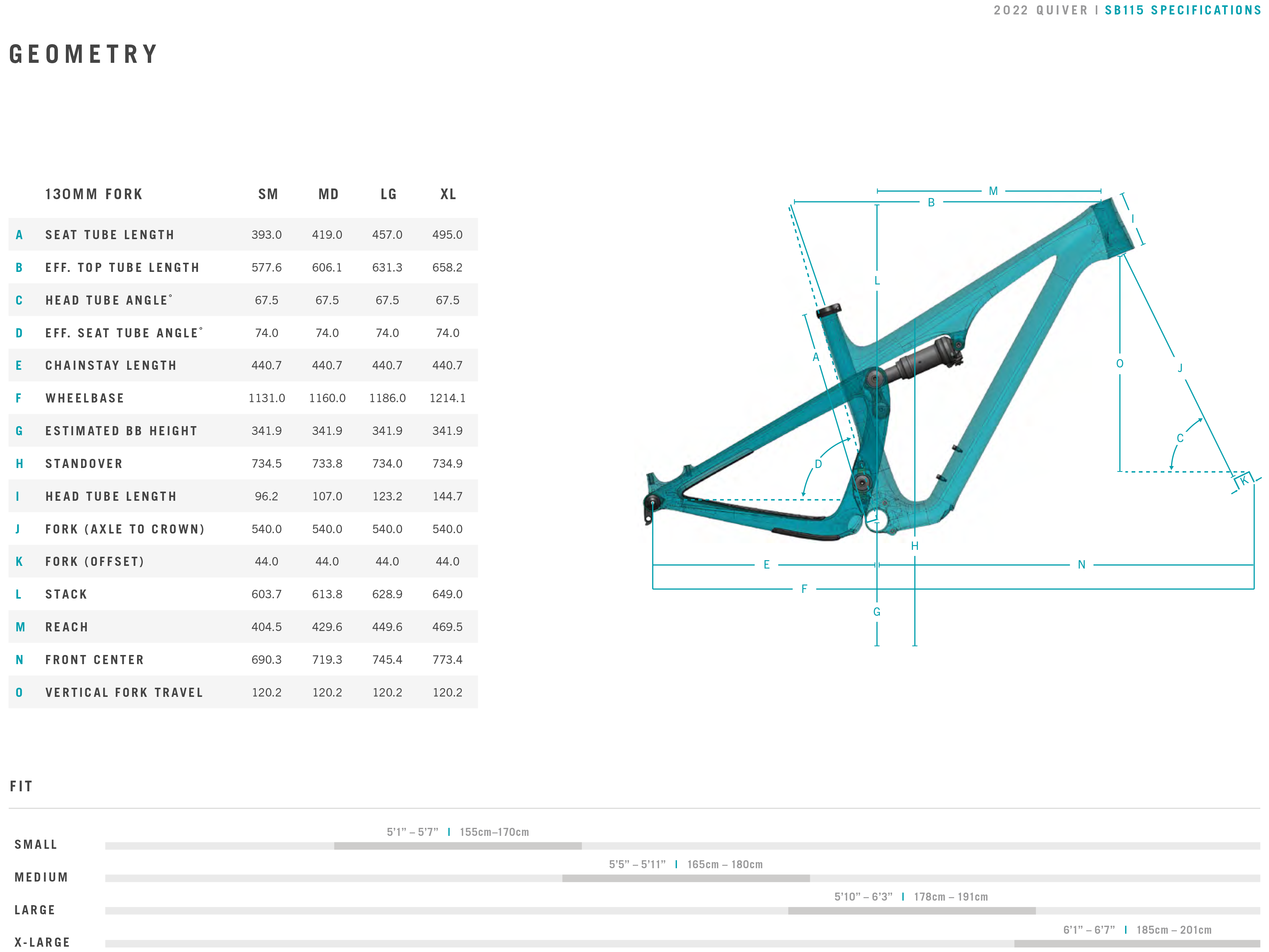The width and height of the screenshot is (1269, 952).
Task: Click the X-LARGE fit label
Action: click(43, 942)
